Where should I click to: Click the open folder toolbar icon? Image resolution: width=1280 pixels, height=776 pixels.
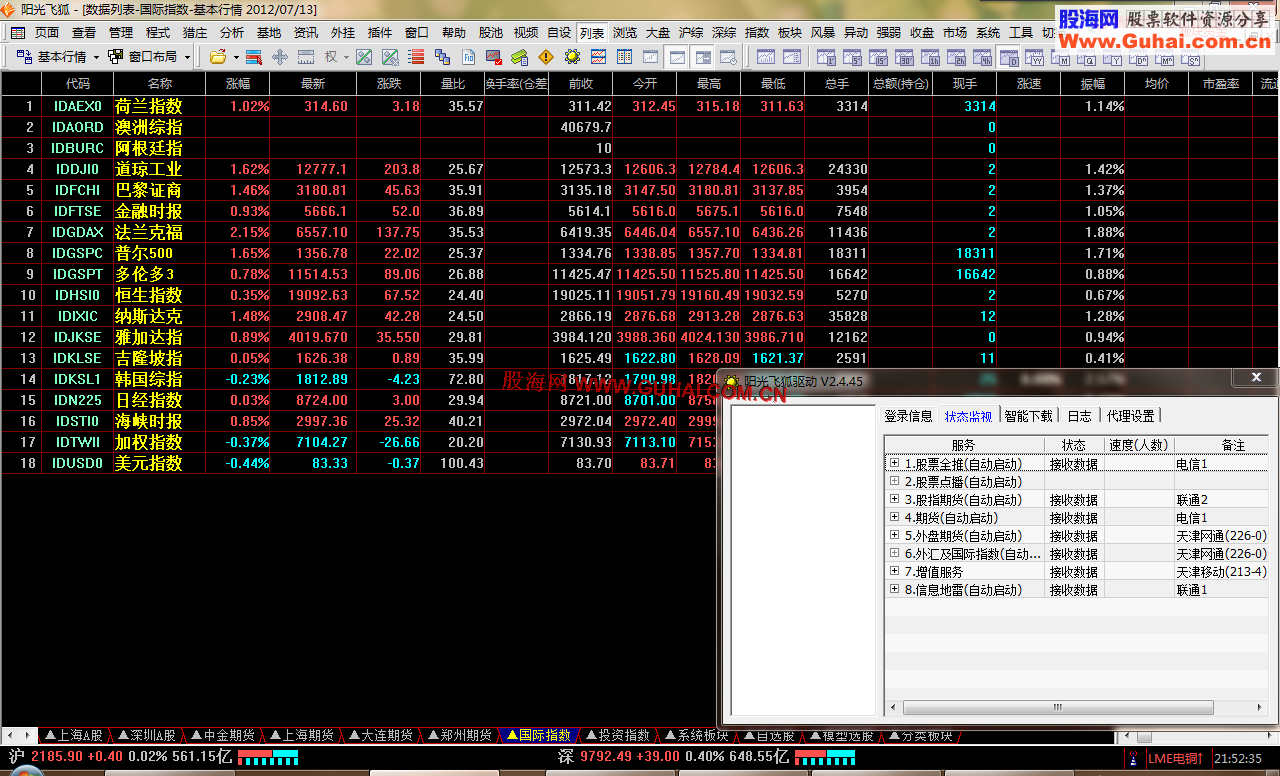coord(217,57)
